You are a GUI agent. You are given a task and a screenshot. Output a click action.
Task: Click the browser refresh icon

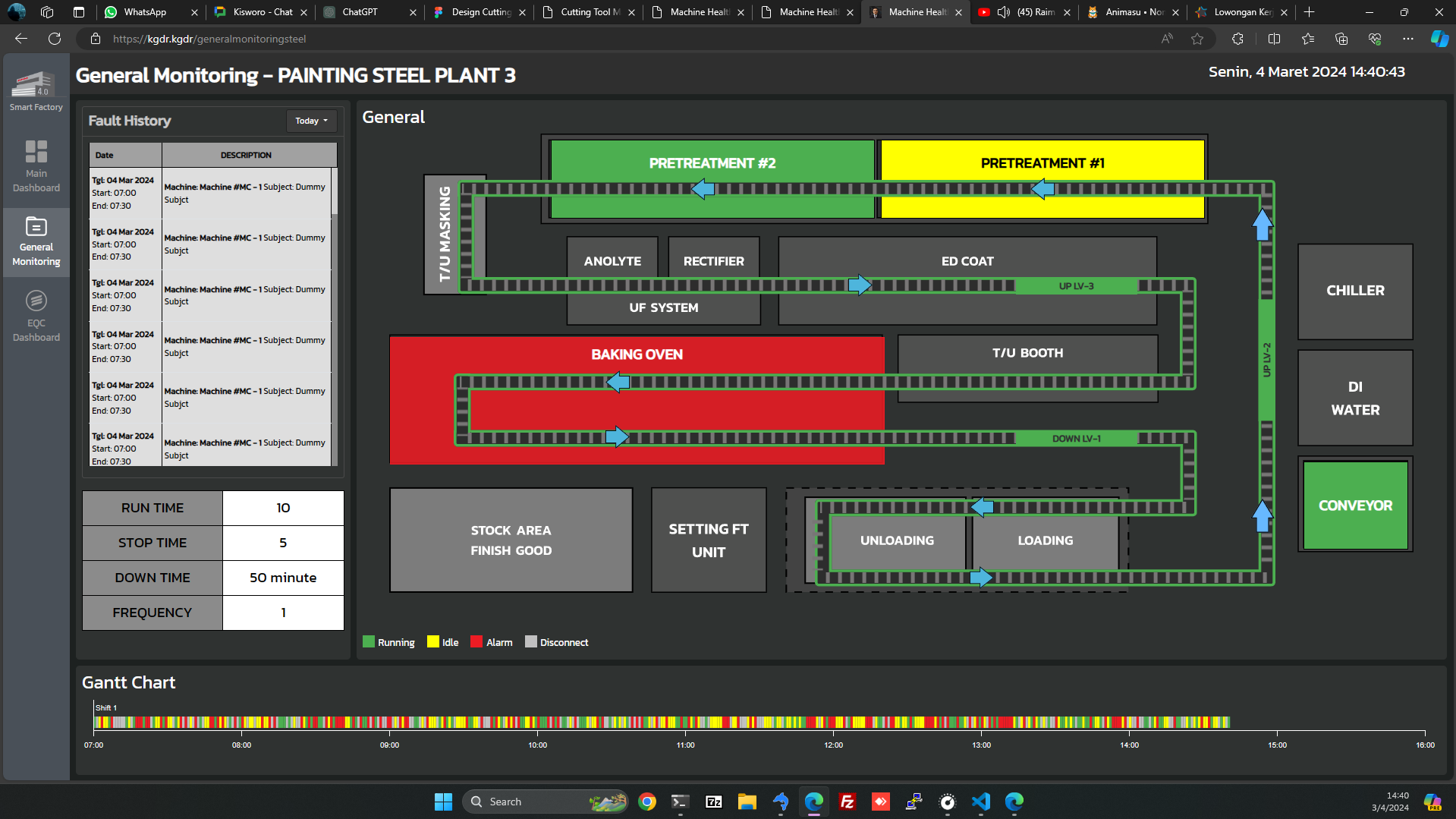[55, 39]
